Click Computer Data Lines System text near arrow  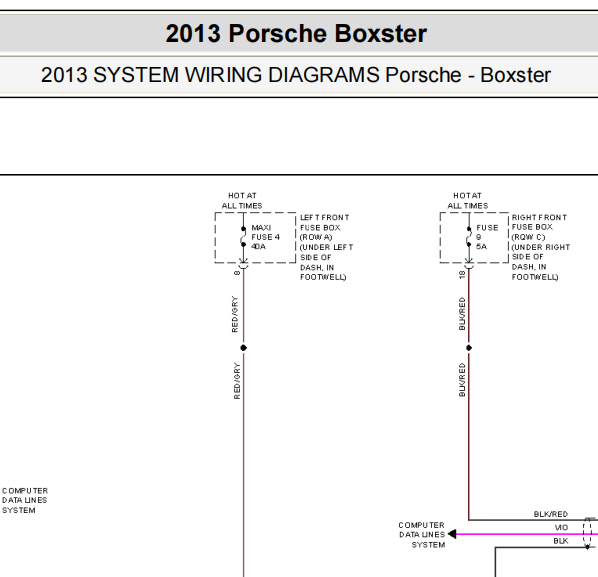pyautogui.click(x=421, y=535)
